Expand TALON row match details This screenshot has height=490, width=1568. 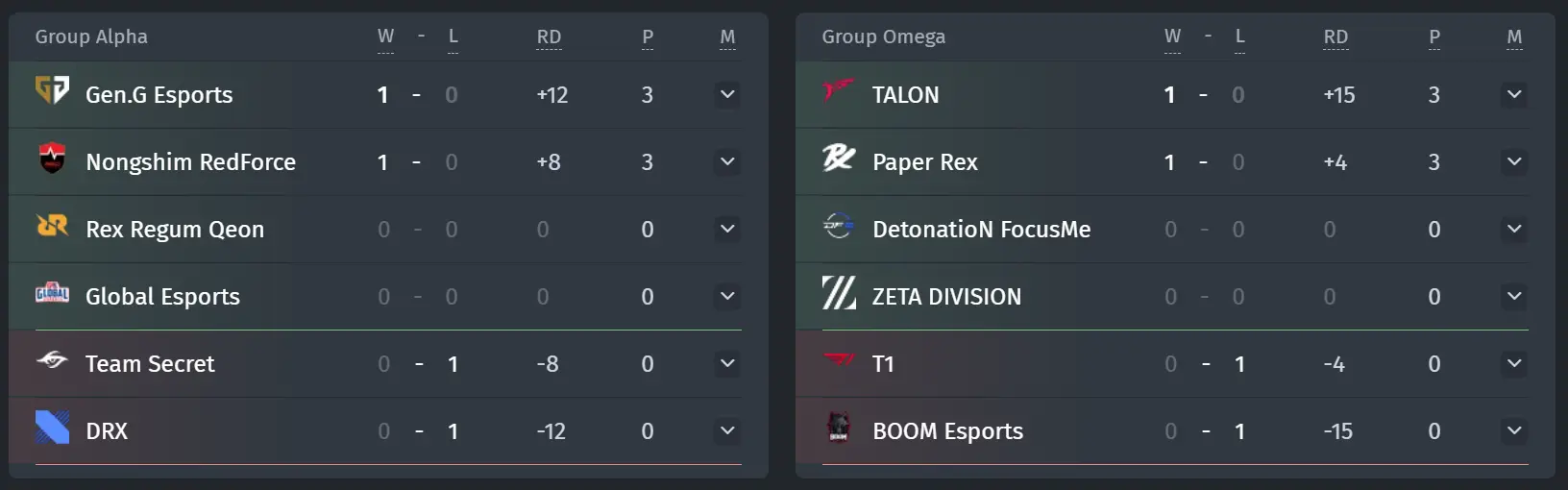point(1514,94)
